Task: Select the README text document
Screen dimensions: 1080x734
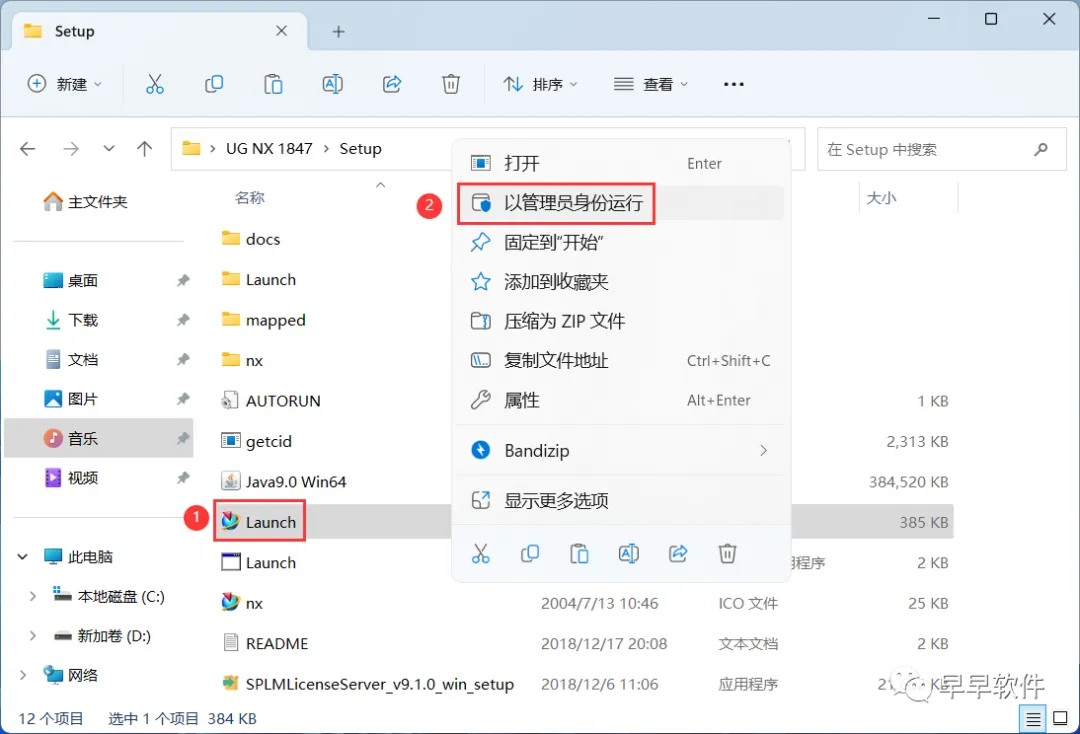Action: point(264,644)
